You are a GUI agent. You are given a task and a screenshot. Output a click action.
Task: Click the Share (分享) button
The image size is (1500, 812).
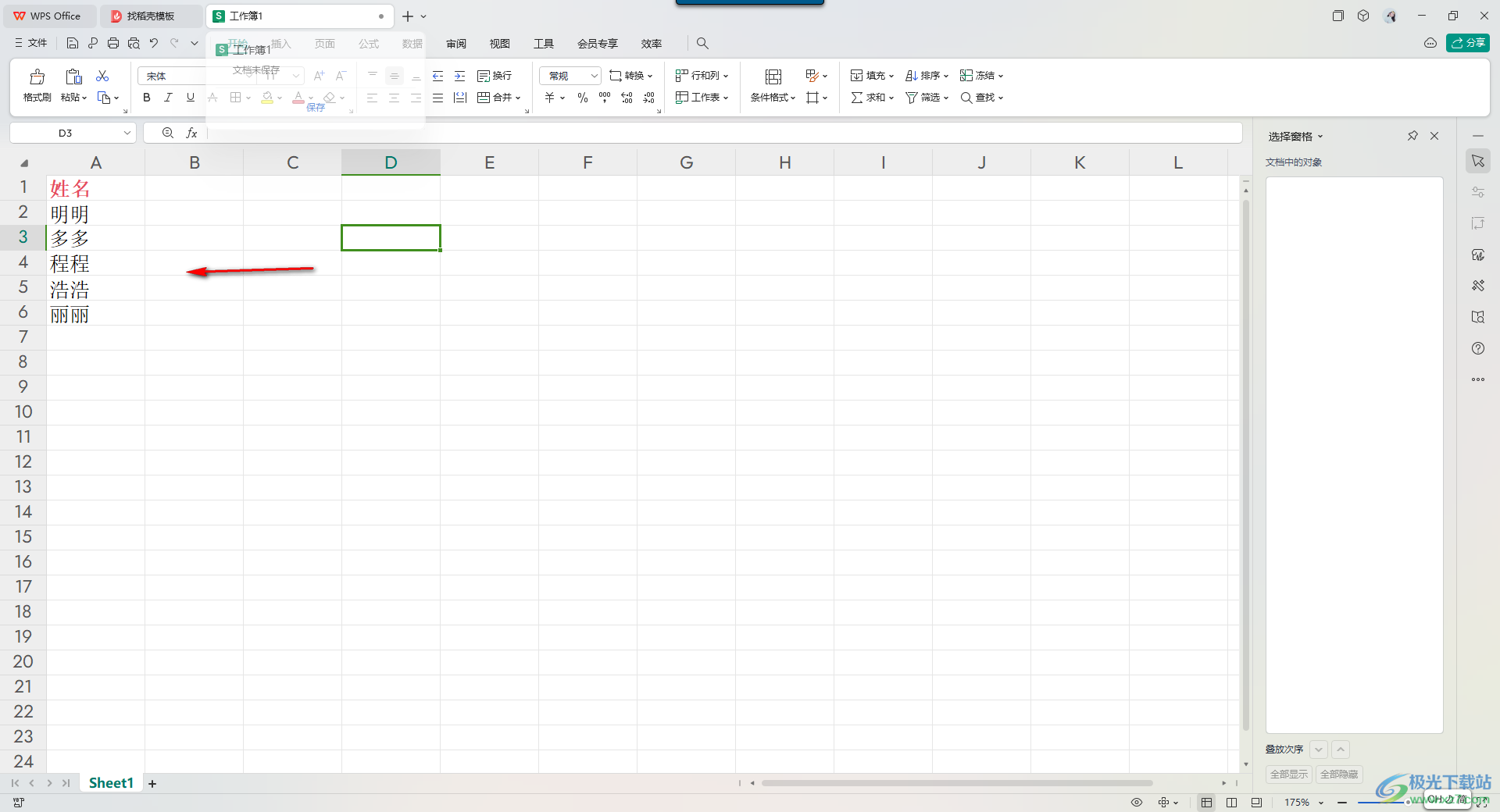[1468, 43]
